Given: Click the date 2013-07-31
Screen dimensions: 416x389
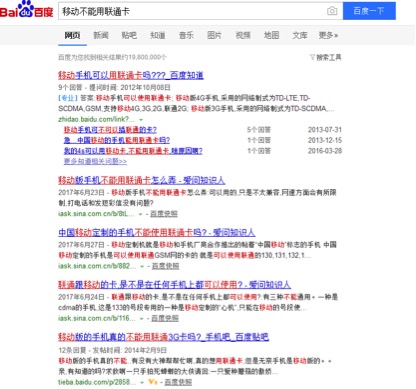Looking at the screenshot, I should pyautogui.click(x=325, y=130).
